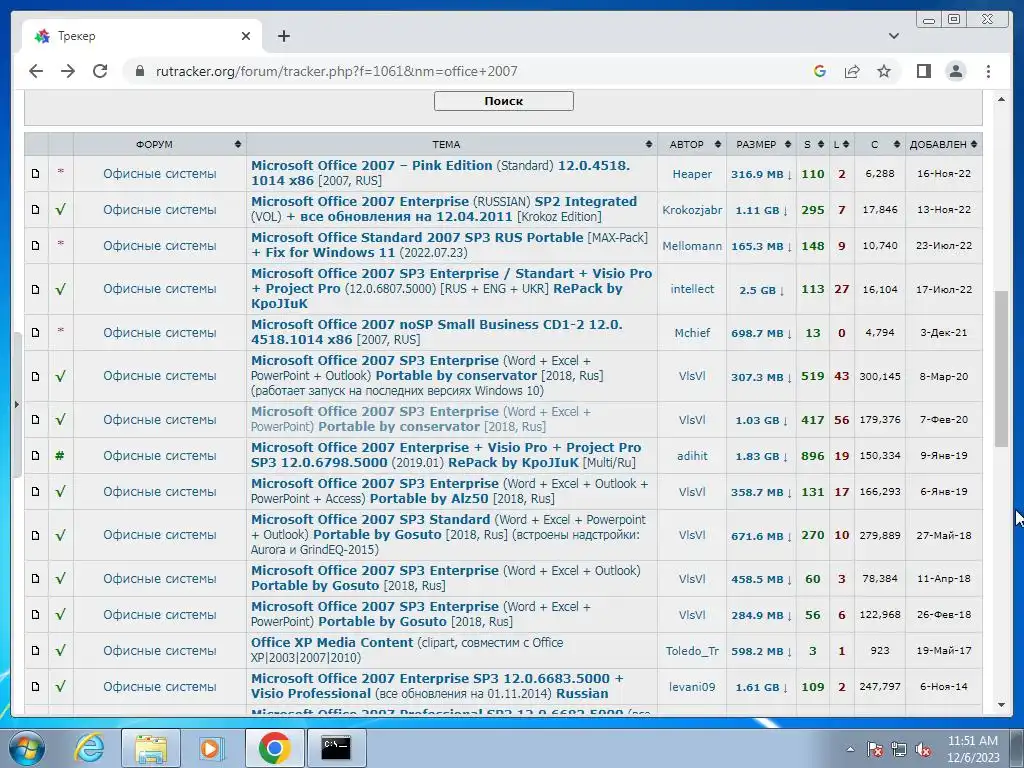Image resolution: width=1024 pixels, height=768 pixels.
Task: Click the # status icon in adihit row
Action: tap(59, 456)
